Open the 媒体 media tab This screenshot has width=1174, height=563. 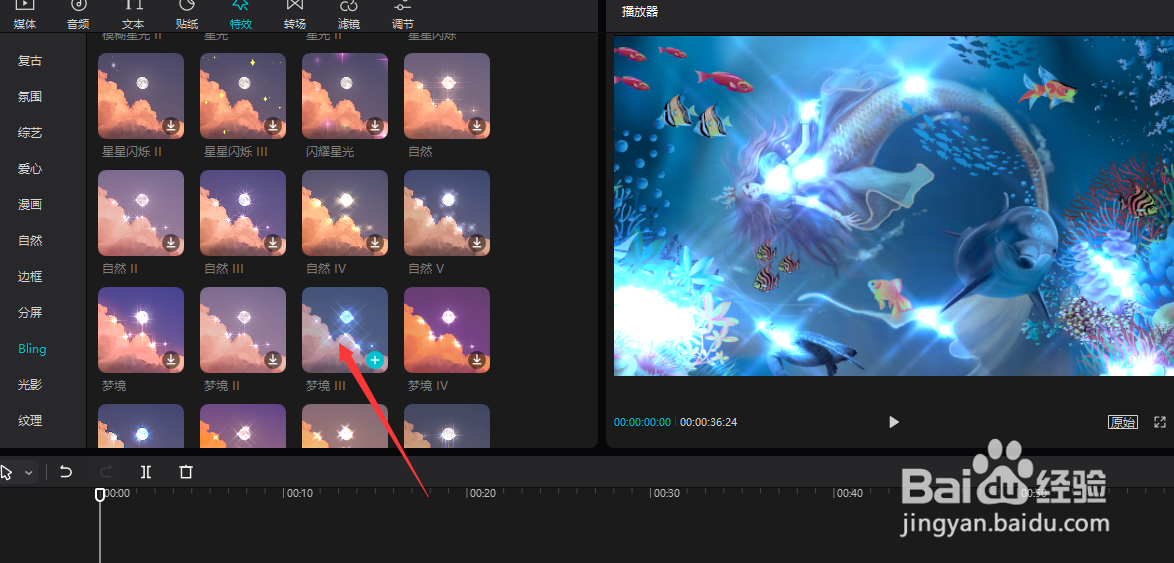(25, 15)
